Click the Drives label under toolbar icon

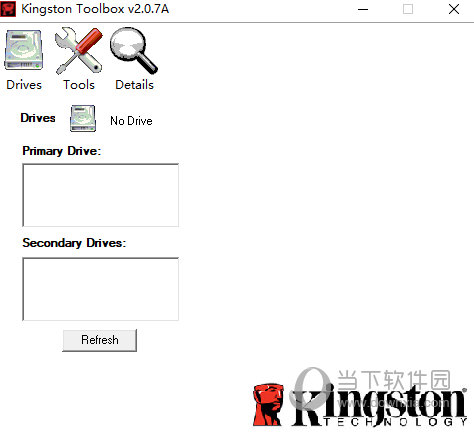[24, 85]
